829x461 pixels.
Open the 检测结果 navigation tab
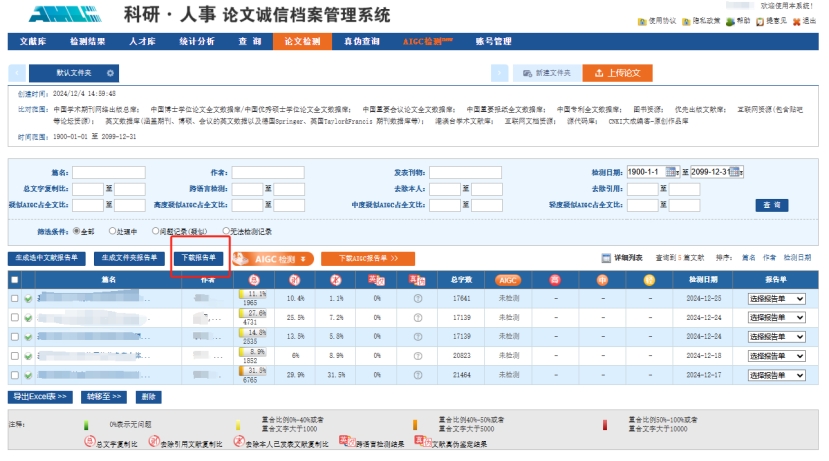[x=88, y=41]
